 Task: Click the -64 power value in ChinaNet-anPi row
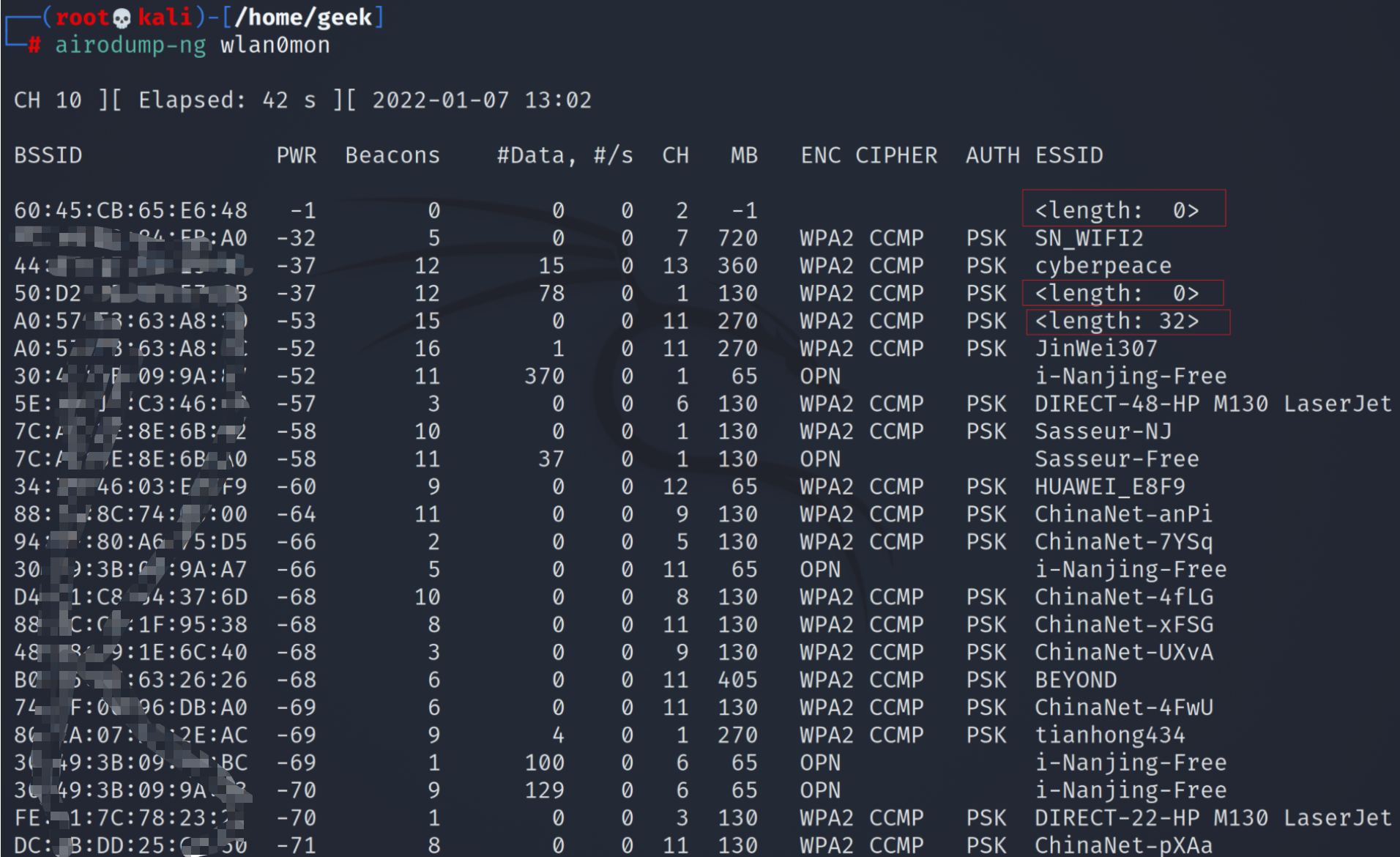click(x=297, y=514)
